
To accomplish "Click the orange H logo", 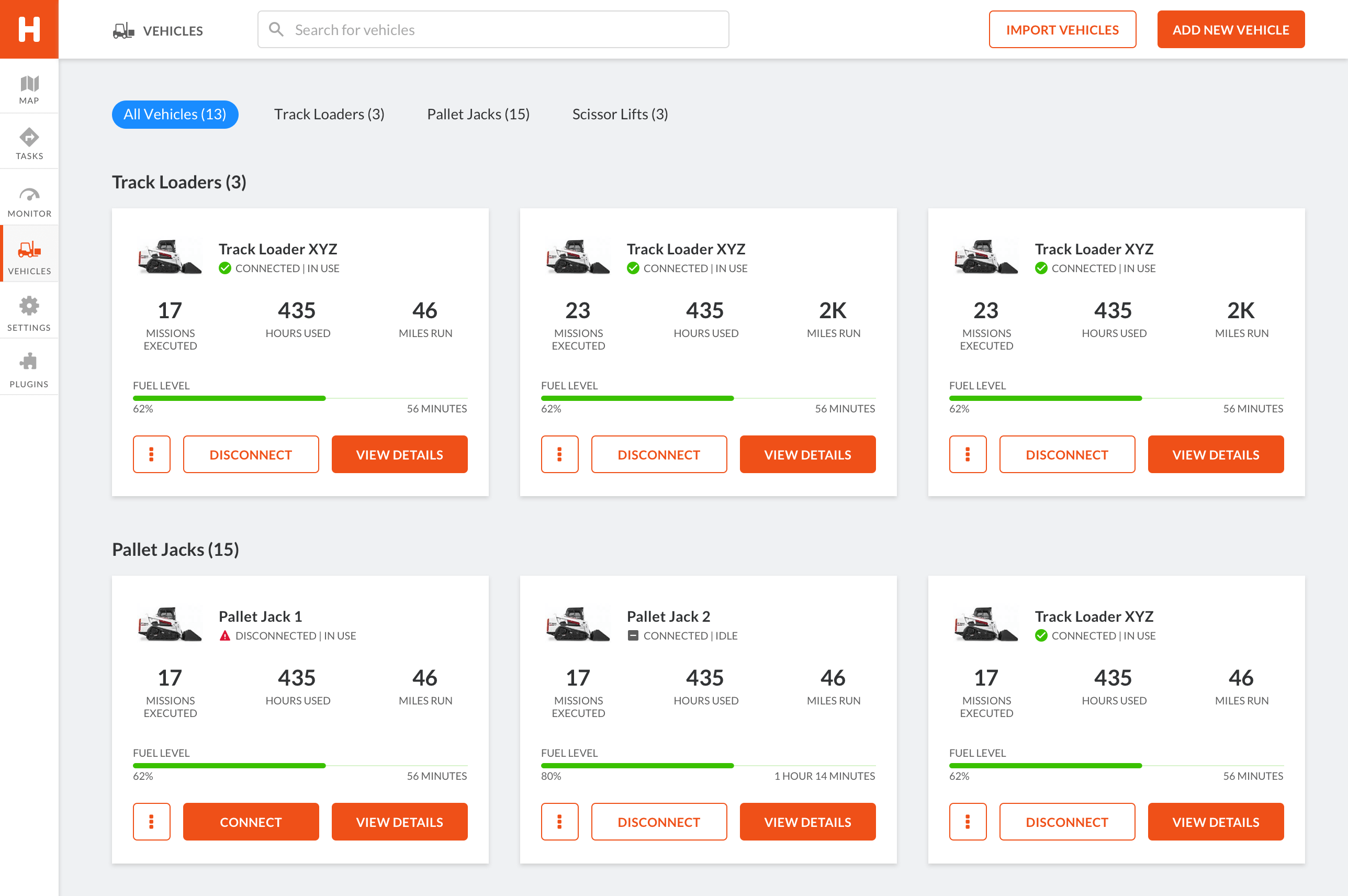I will [29, 29].
